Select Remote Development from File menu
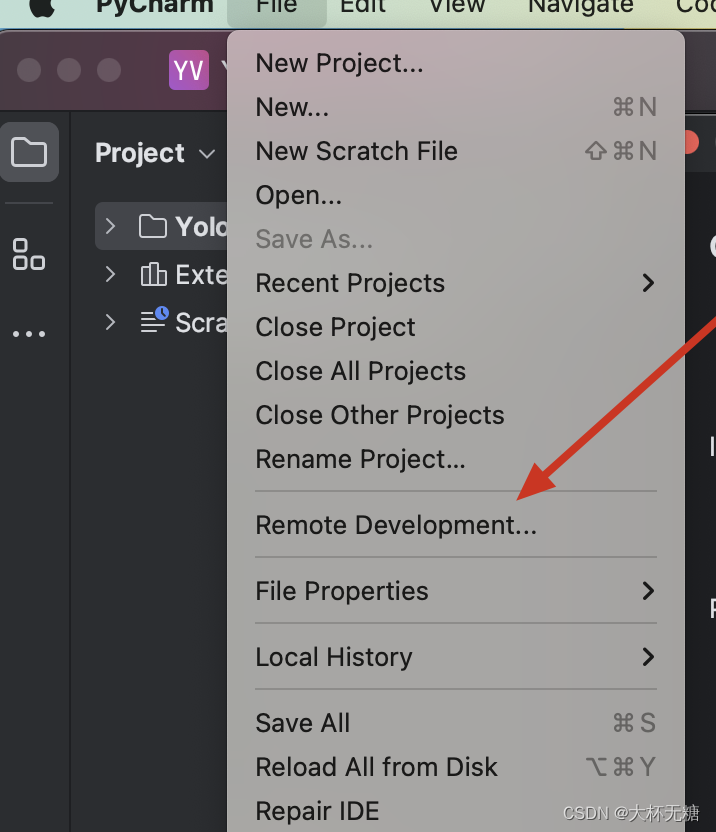 pos(396,525)
